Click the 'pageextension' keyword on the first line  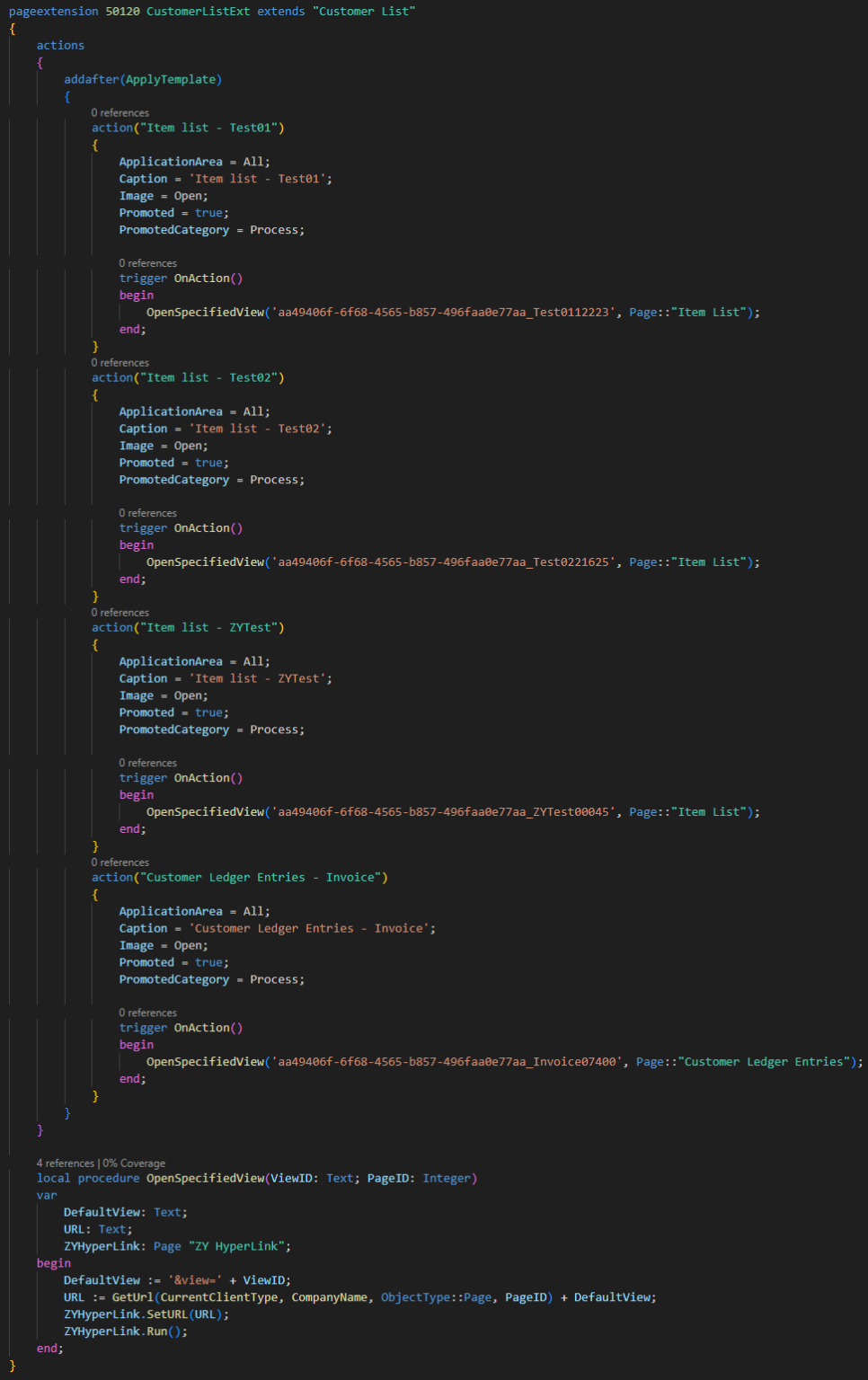(53, 12)
